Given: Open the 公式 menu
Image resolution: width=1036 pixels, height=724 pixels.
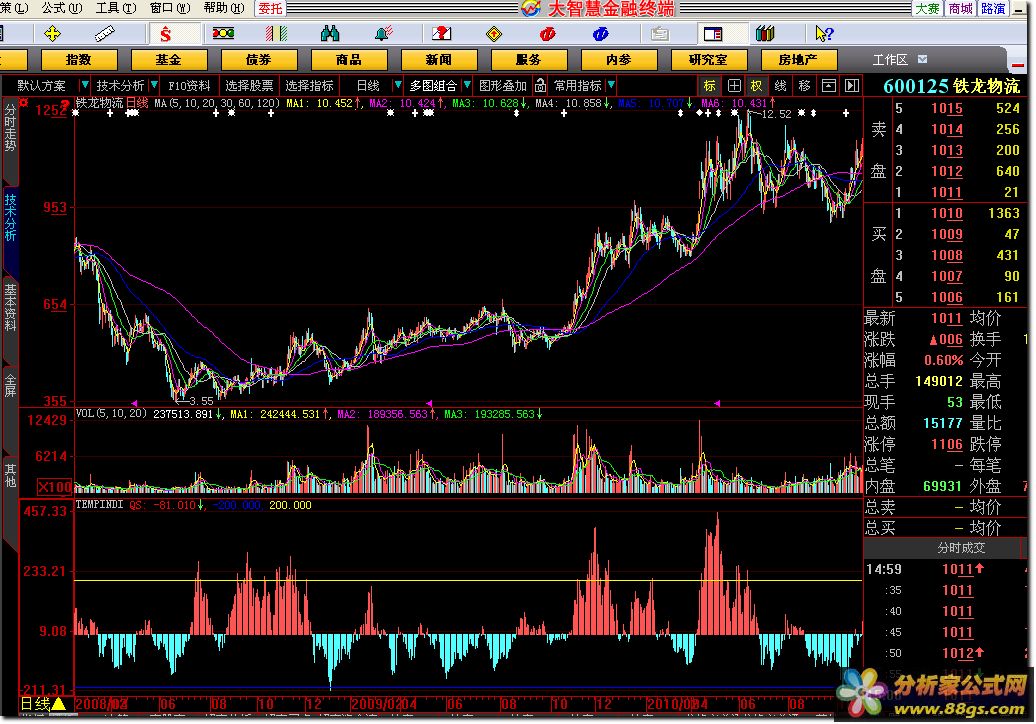Looking at the screenshot, I should point(61,8).
